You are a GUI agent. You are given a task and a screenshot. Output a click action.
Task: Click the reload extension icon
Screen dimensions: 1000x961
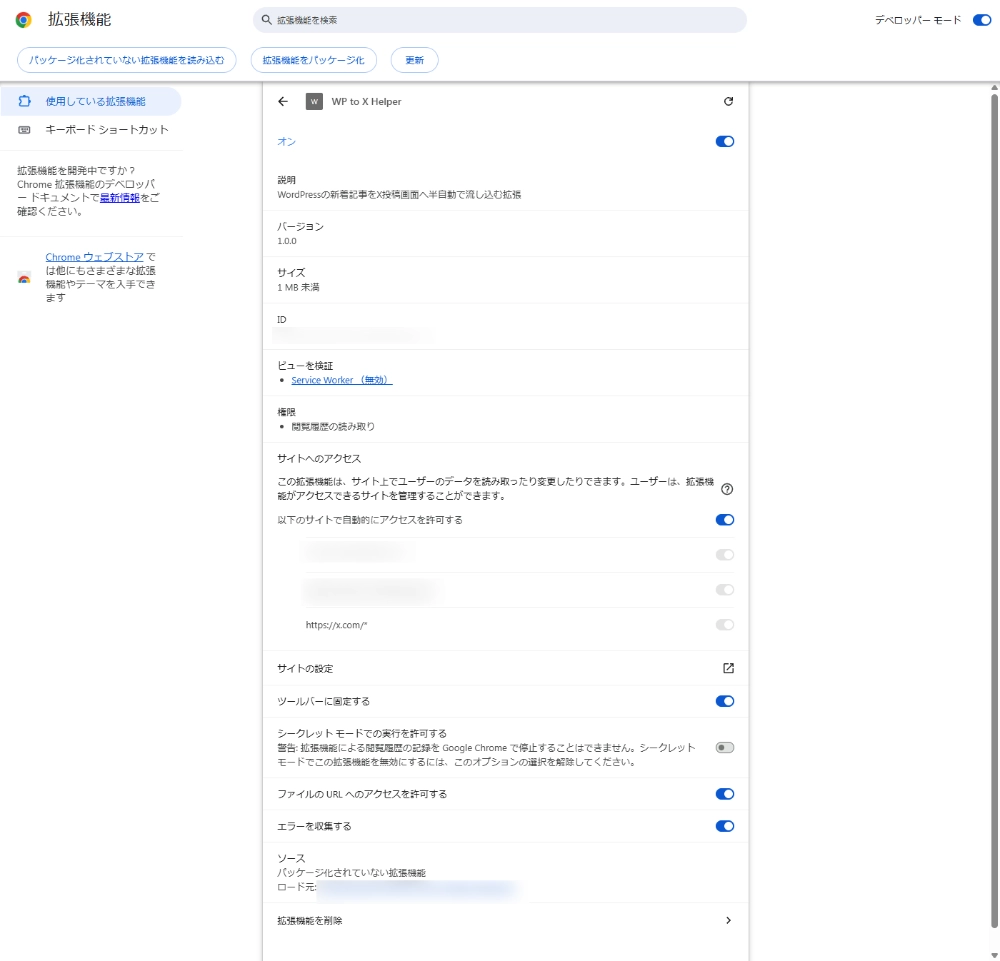pyautogui.click(x=728, y=101)
